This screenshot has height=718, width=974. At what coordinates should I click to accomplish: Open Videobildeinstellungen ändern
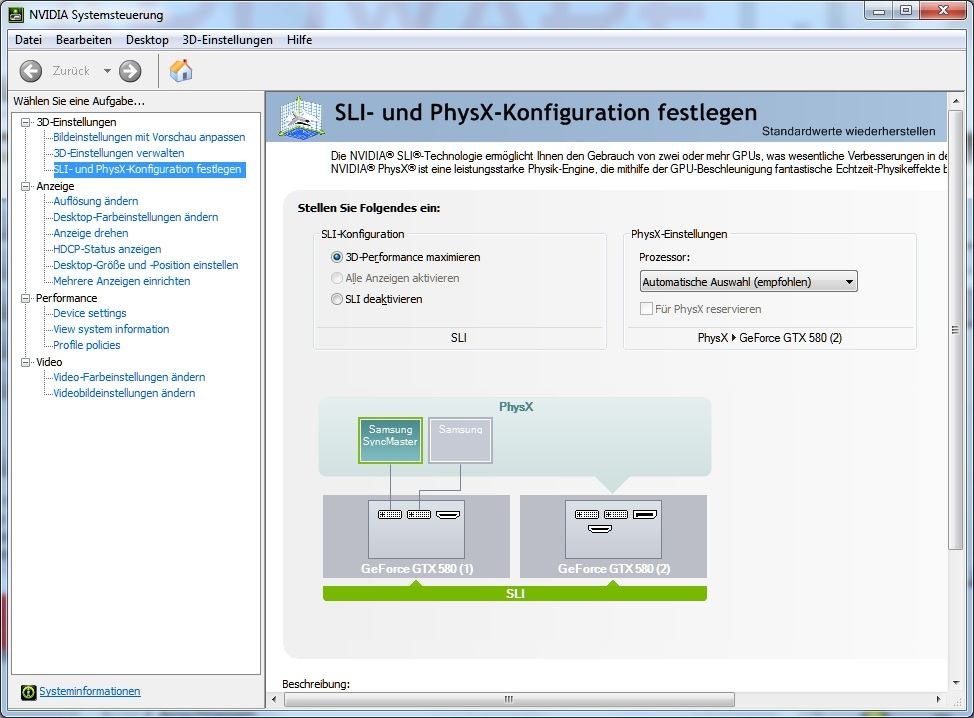[x=124, y=393]
